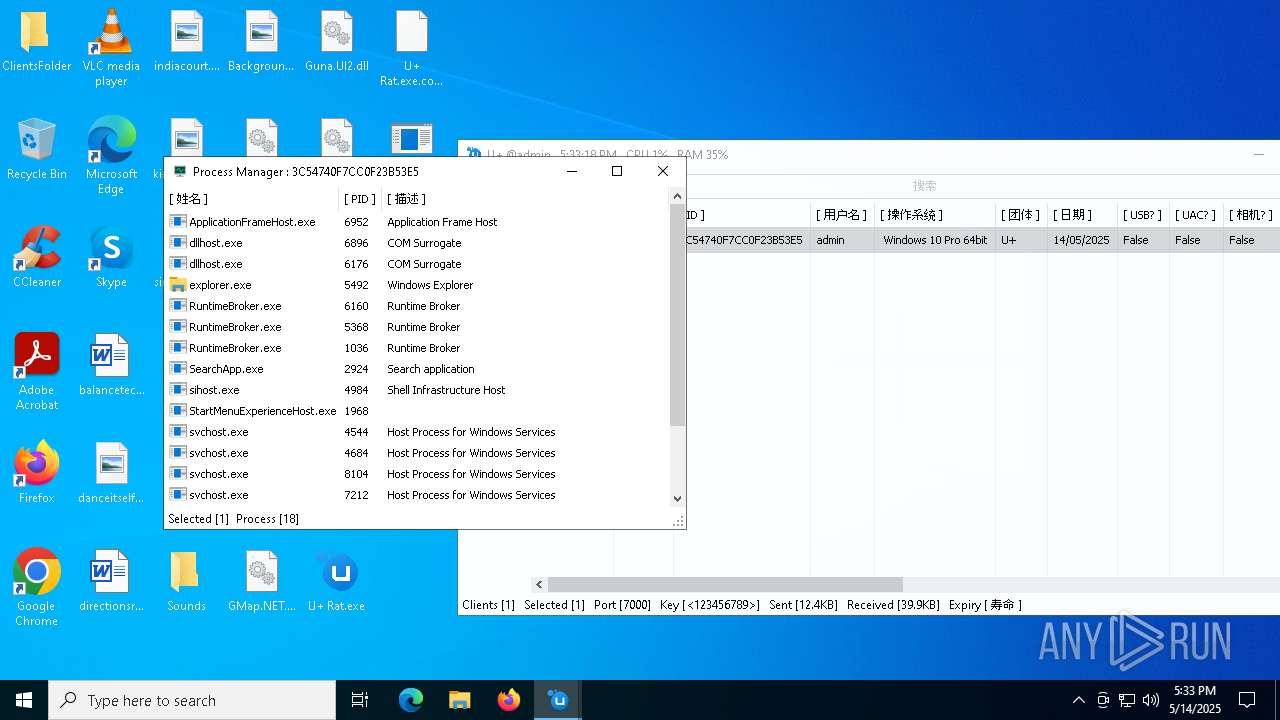Launch Microsoft Edge desktop shortcut
1280x720 pixels.
tap(111, 156)
